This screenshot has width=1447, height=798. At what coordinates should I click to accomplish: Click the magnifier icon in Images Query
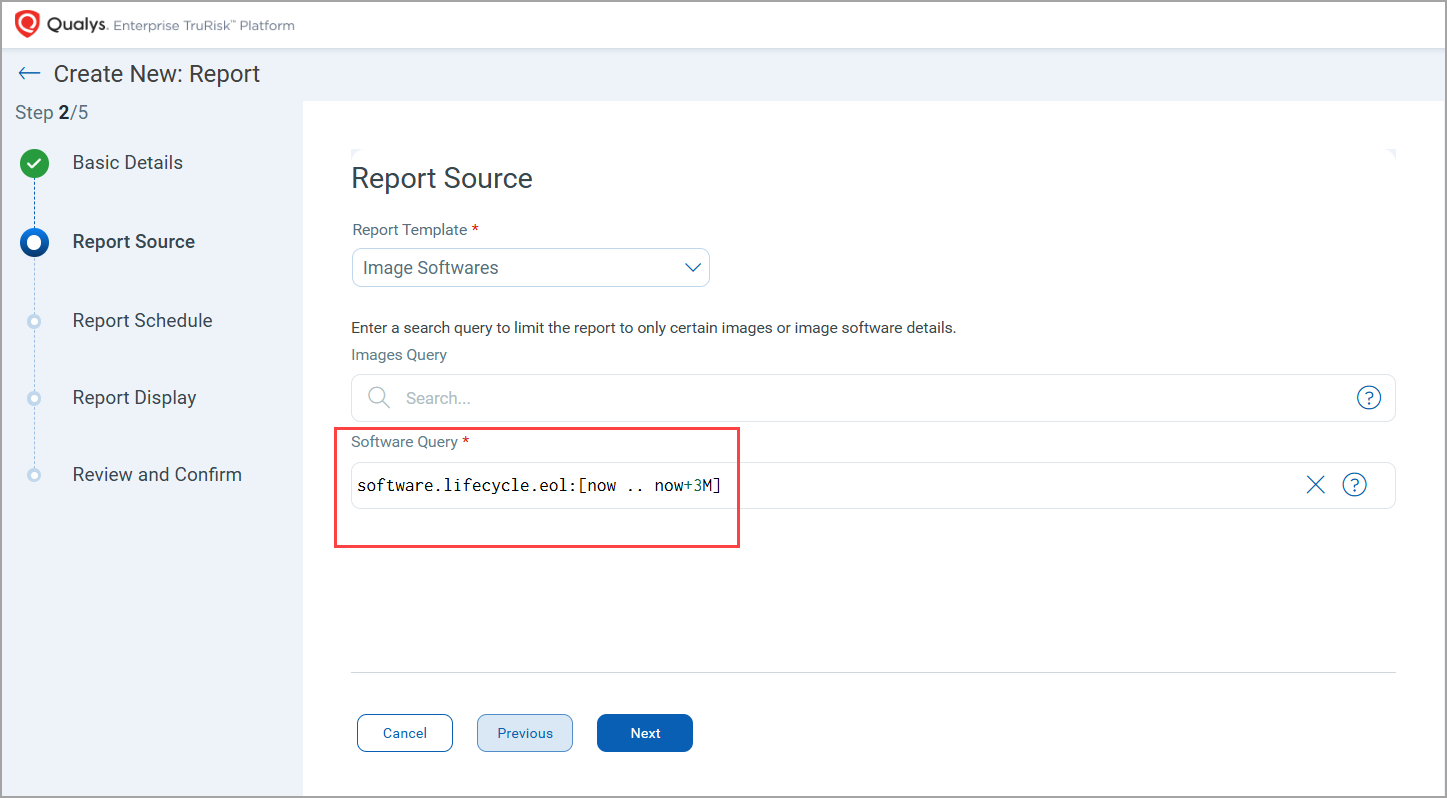(x=379, y=398)
